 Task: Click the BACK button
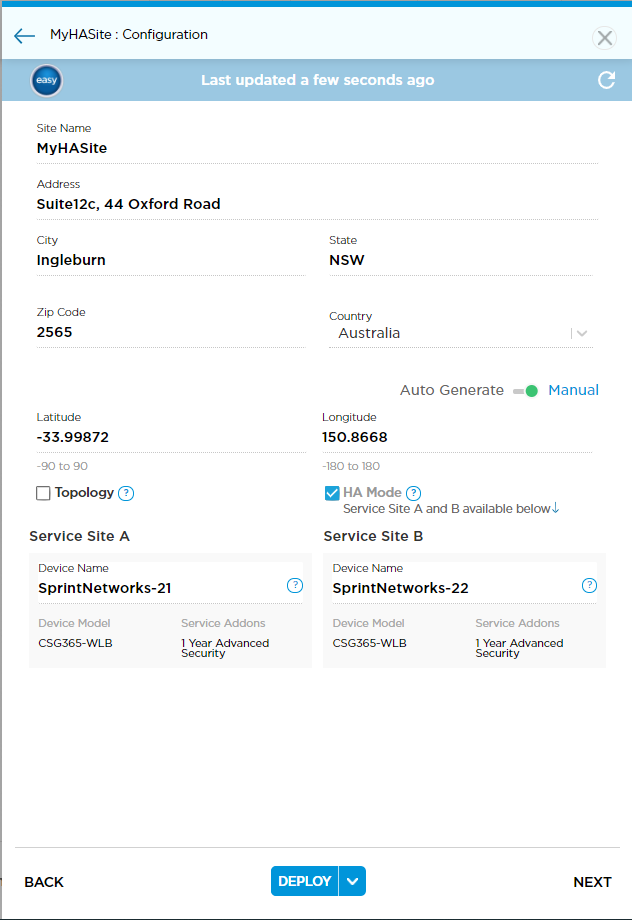44,882
